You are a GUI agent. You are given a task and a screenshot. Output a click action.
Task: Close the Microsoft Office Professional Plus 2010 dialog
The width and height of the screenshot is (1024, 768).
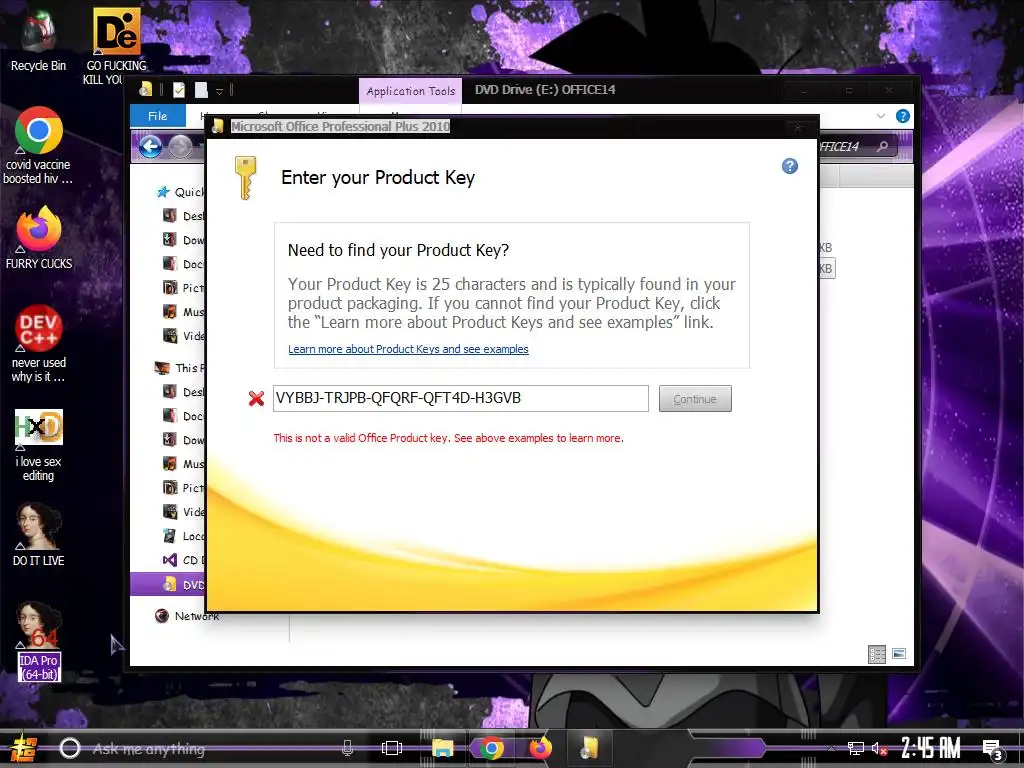tap(798, 128)
